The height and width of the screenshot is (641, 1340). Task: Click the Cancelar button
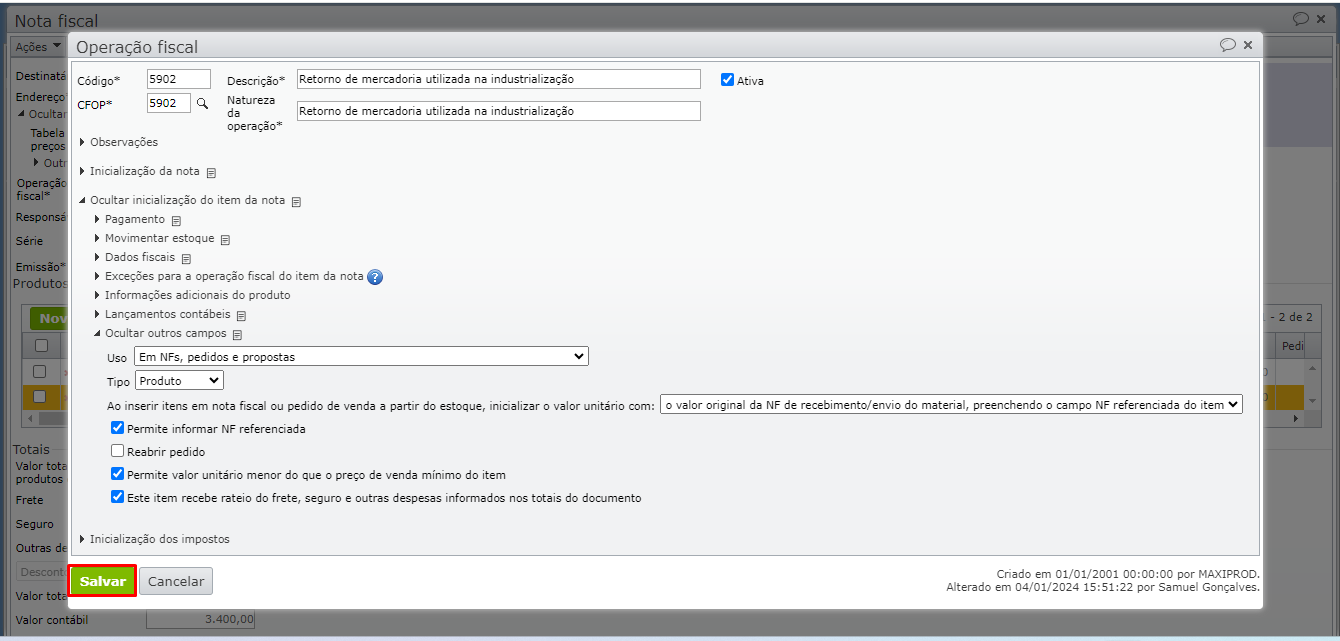tap(176, 581)
